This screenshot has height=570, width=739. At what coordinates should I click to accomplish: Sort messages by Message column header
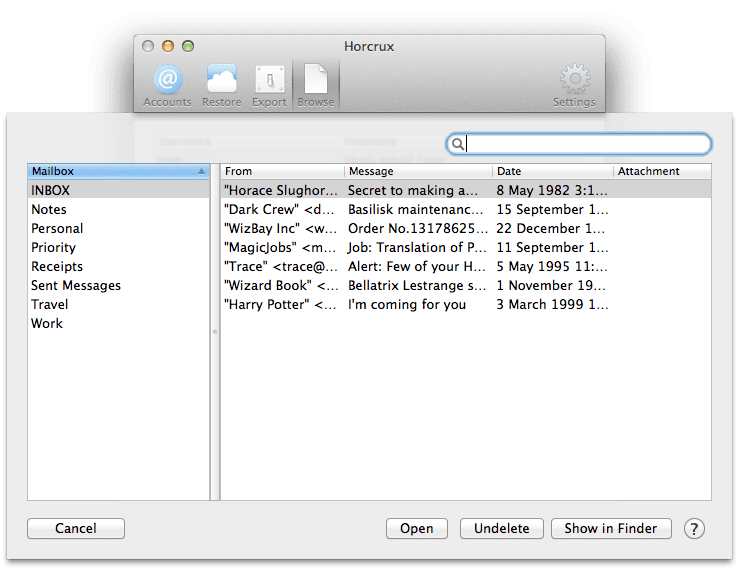click(x=419, y=171)
